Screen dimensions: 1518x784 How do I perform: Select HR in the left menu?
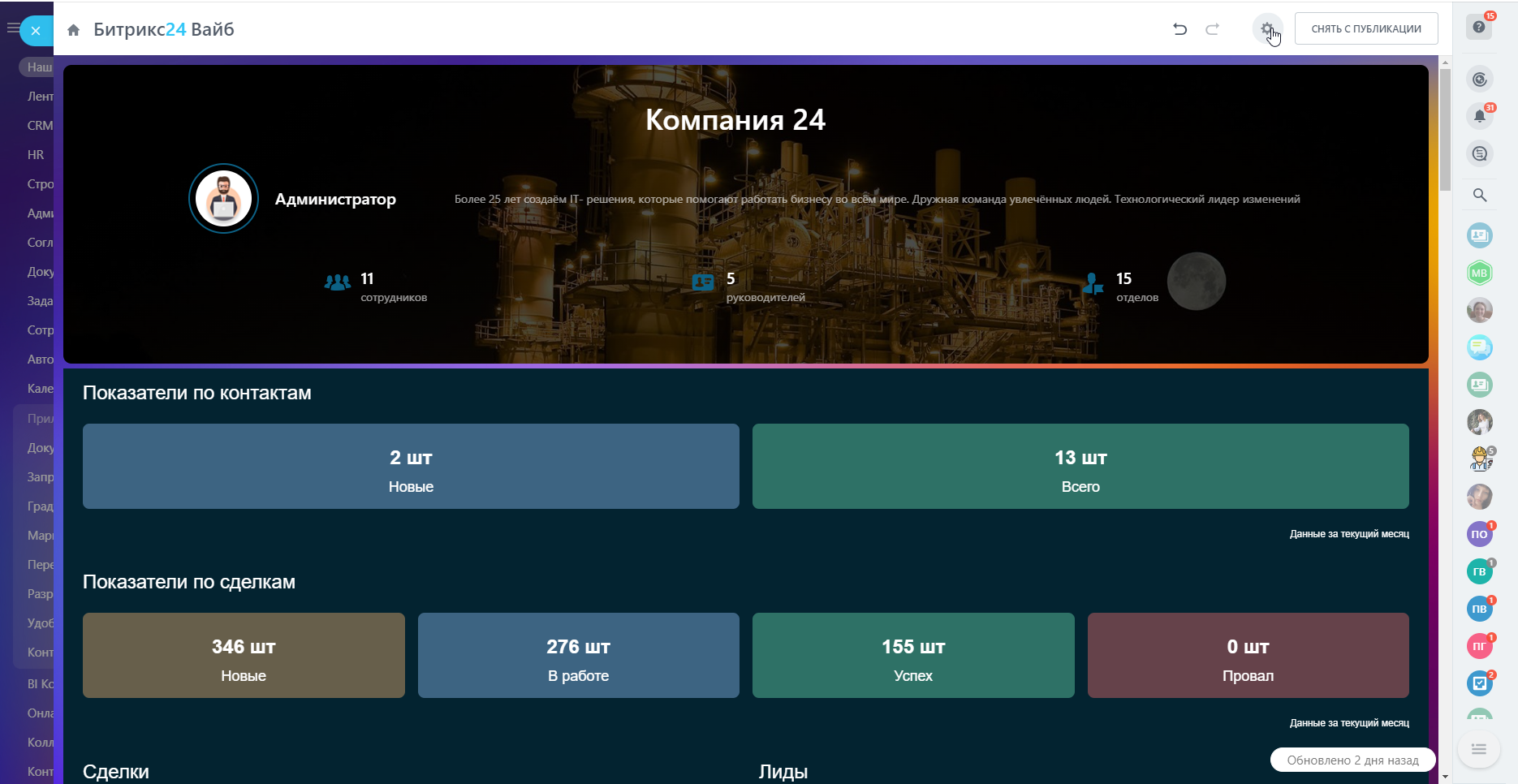pos(36,155)
